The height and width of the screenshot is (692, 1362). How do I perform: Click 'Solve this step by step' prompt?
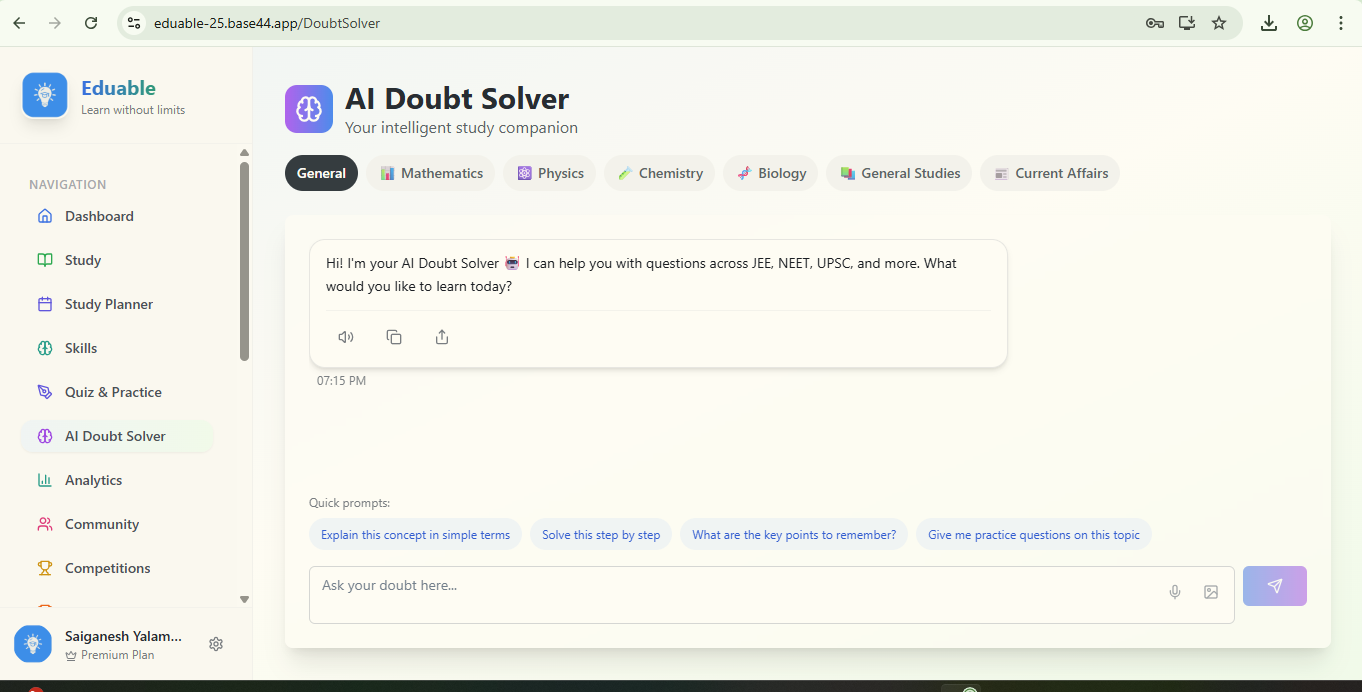pyautogui.click(x=601, y=535)
